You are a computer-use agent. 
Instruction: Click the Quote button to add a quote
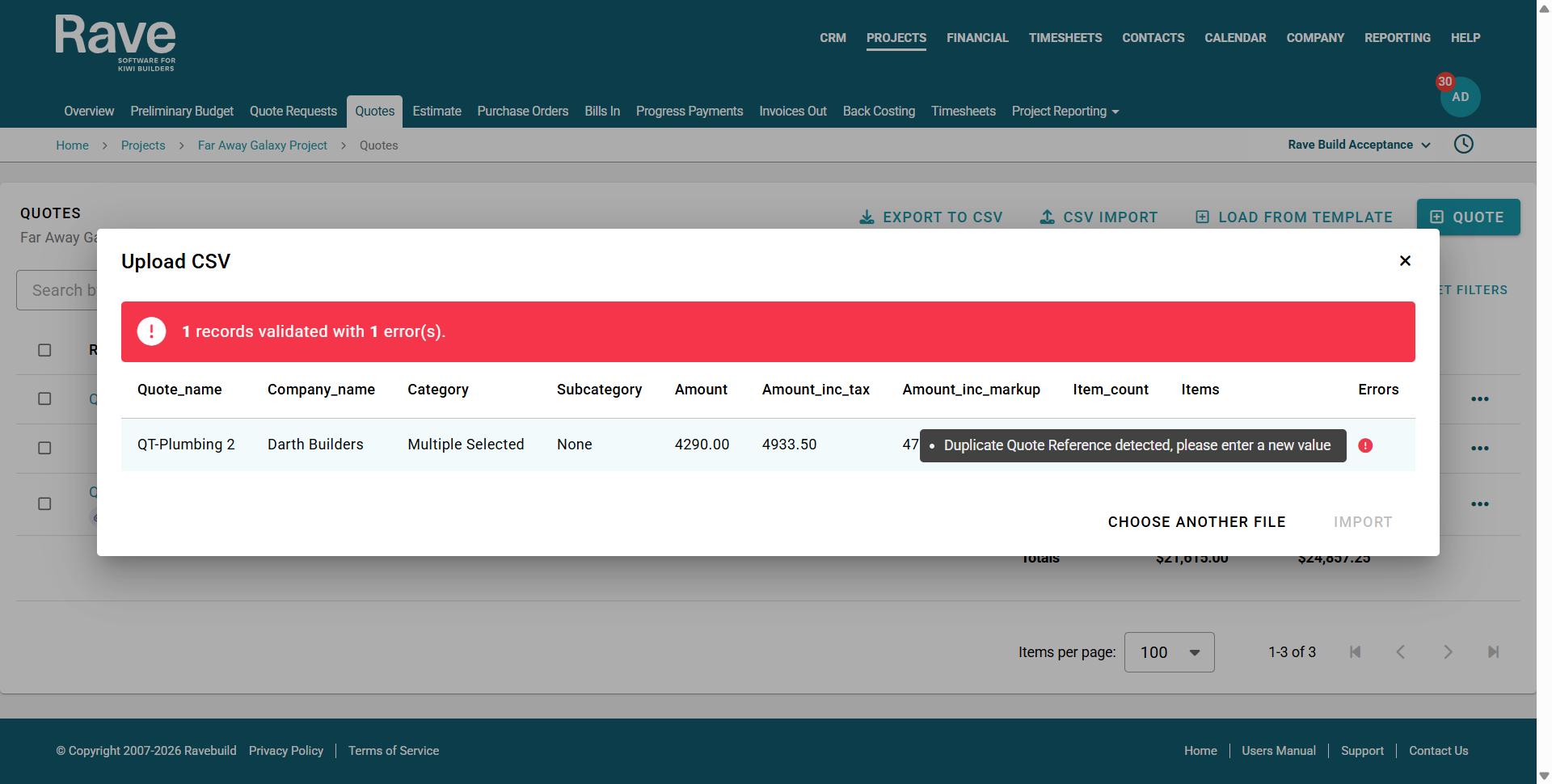[x=1468, y=217]
